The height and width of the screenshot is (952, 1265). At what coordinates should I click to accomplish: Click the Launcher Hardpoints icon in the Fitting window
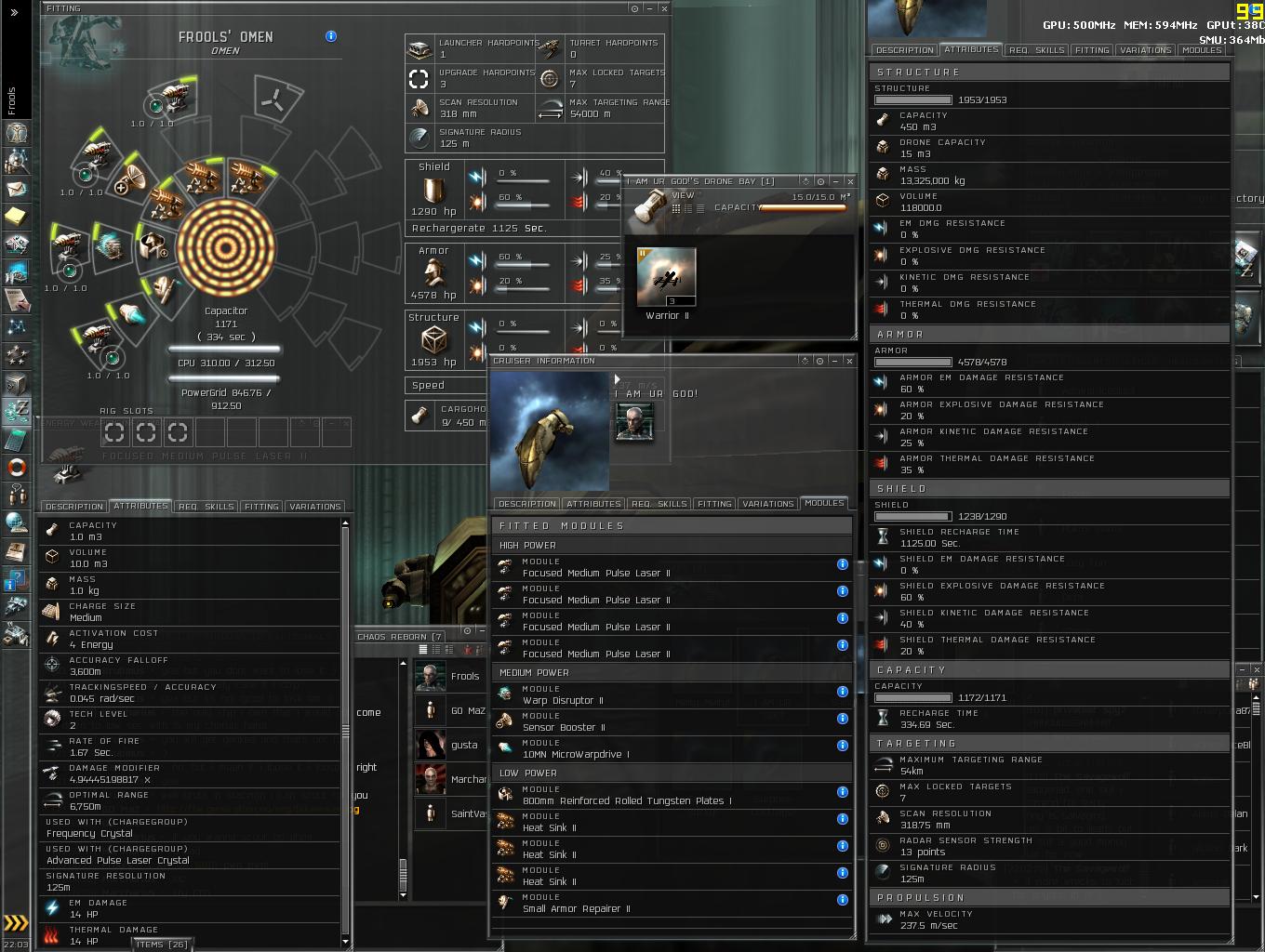pos(419,49)
